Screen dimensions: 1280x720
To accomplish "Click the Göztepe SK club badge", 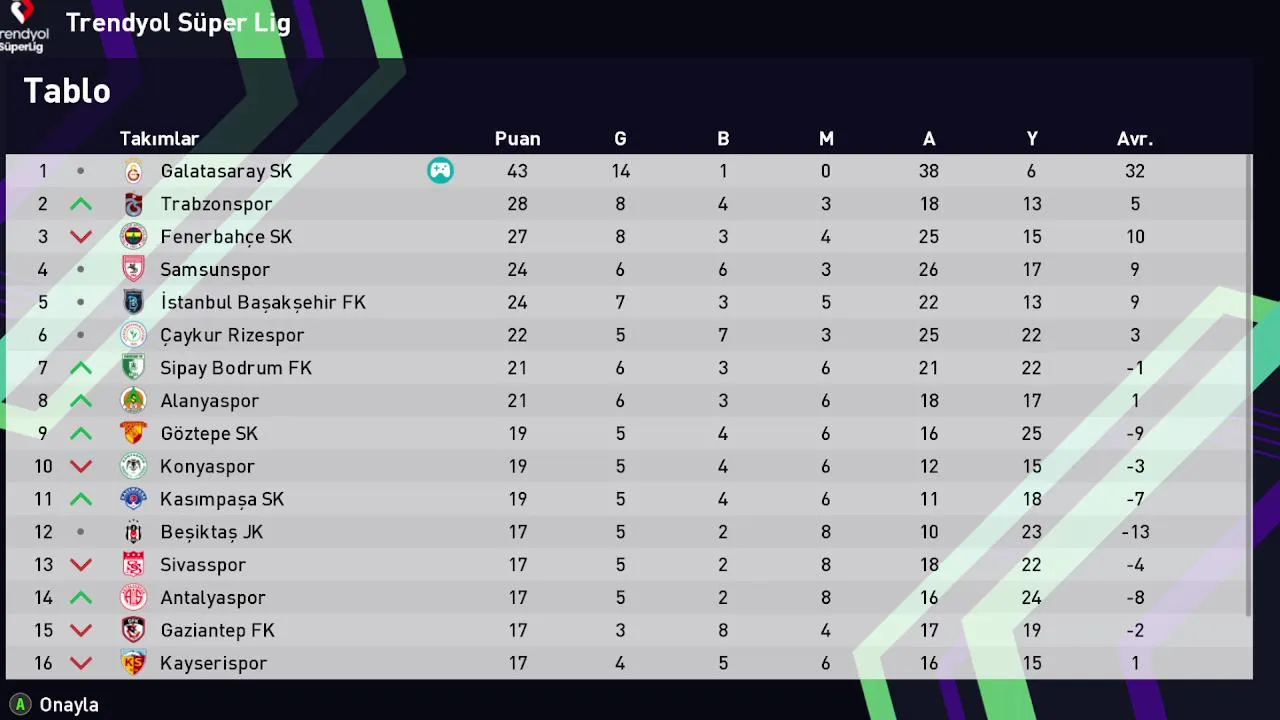I will (x=133, y=434).
